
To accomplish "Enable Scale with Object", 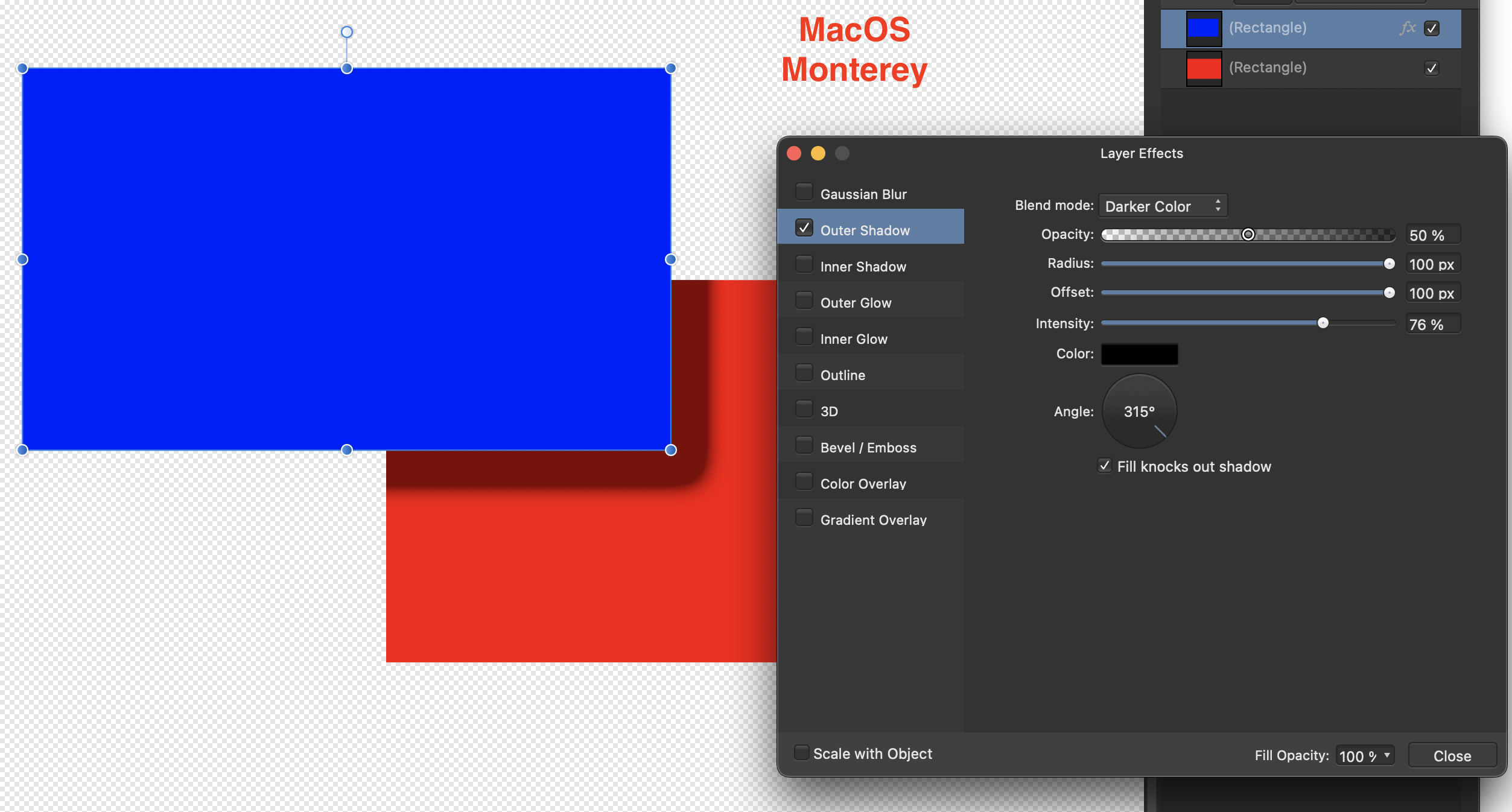I will point(802,752).
